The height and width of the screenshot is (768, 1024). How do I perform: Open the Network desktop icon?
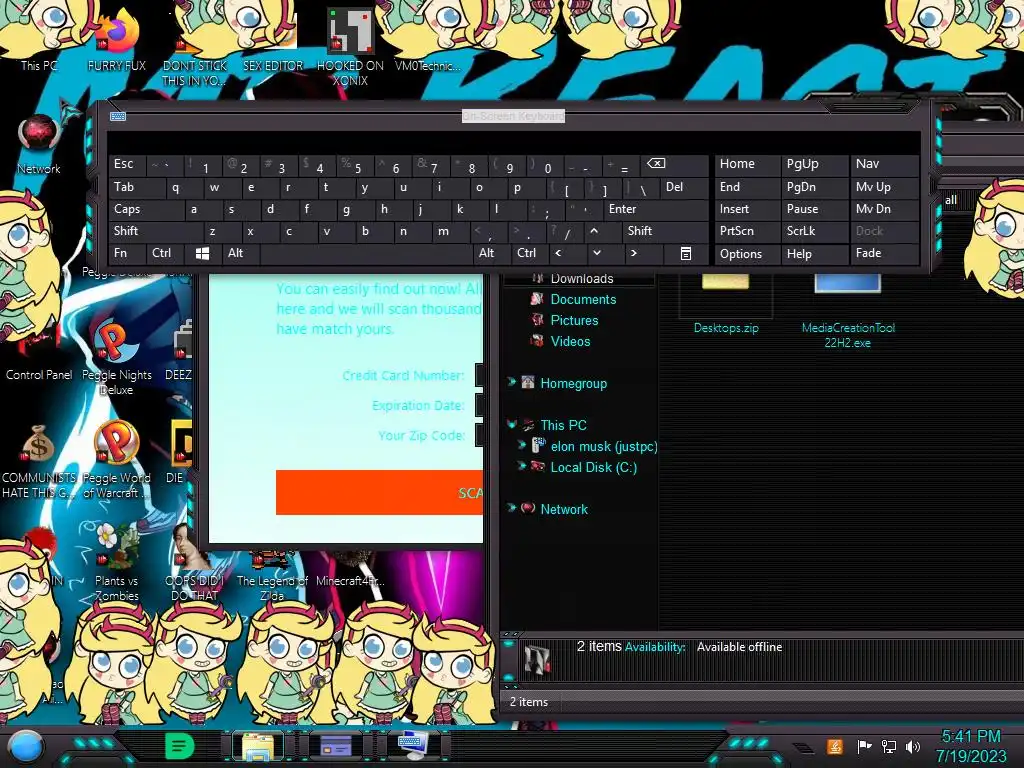pyautogui.click(x=39, y=145)
